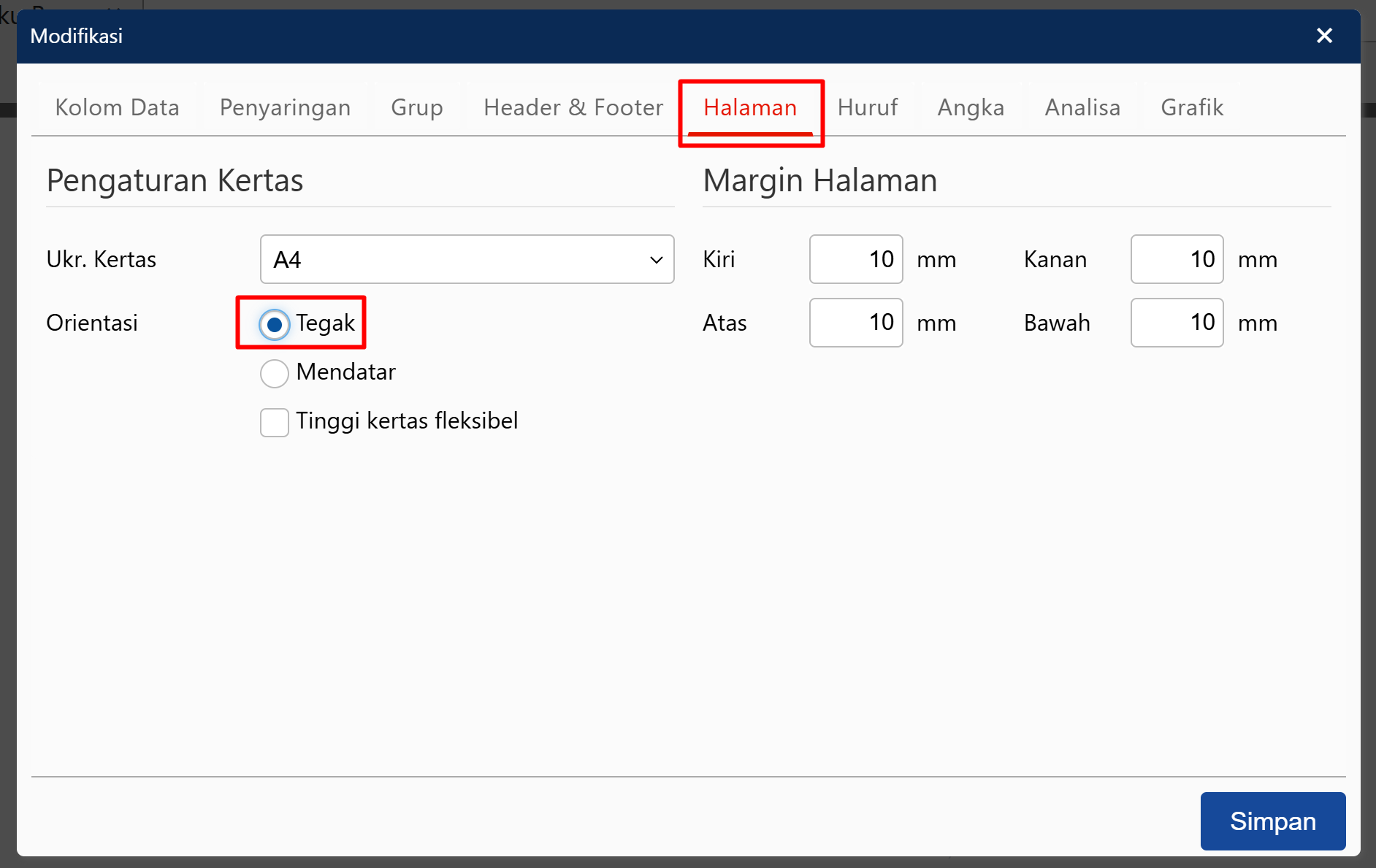Image resolution: width=1376 pixels, height=868 pixels.
Task: Select the Grafik tab
Action: tap(1192, 107)
